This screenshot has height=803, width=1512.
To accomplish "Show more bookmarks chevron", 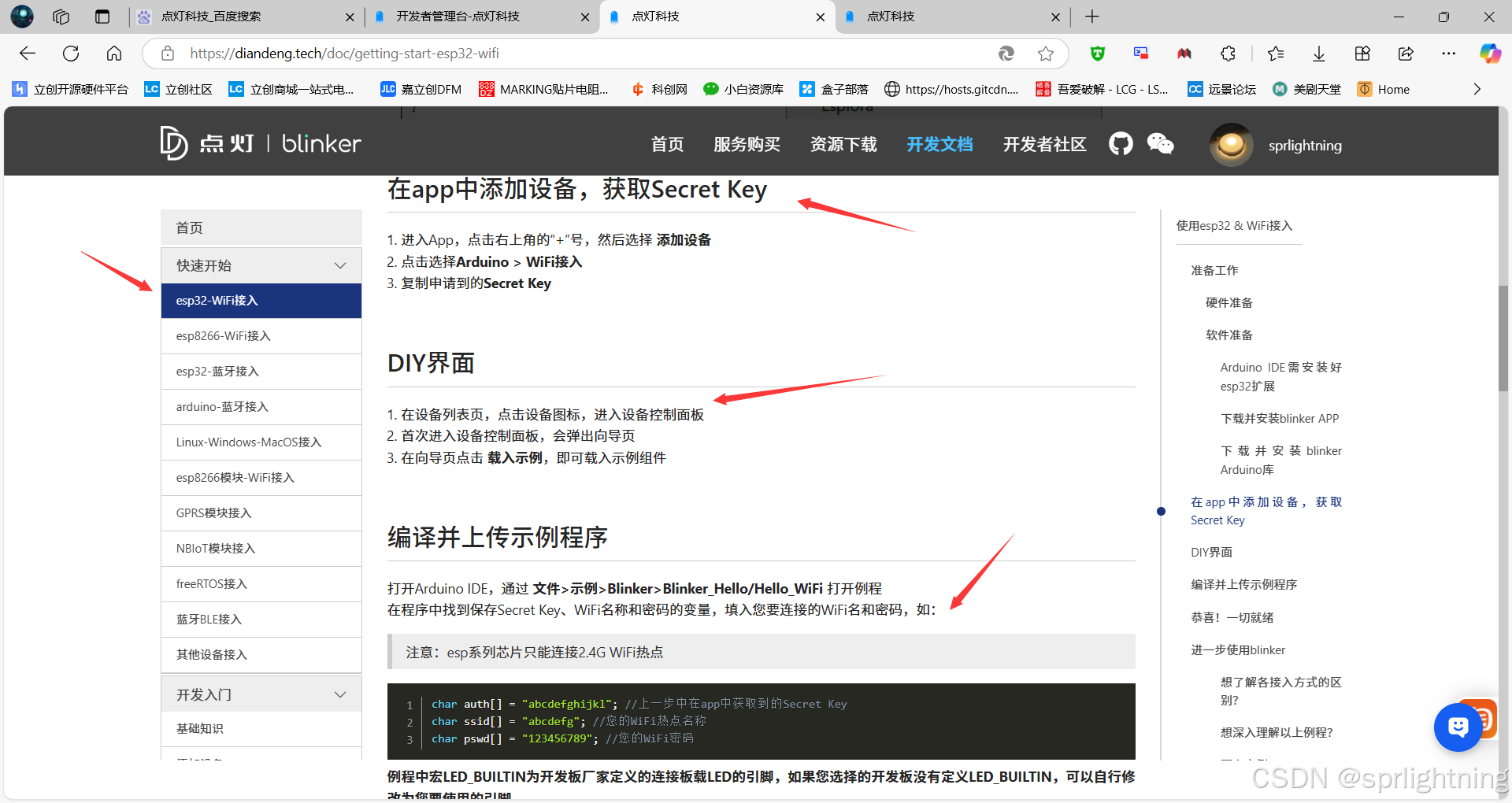I will [1477, 89].
